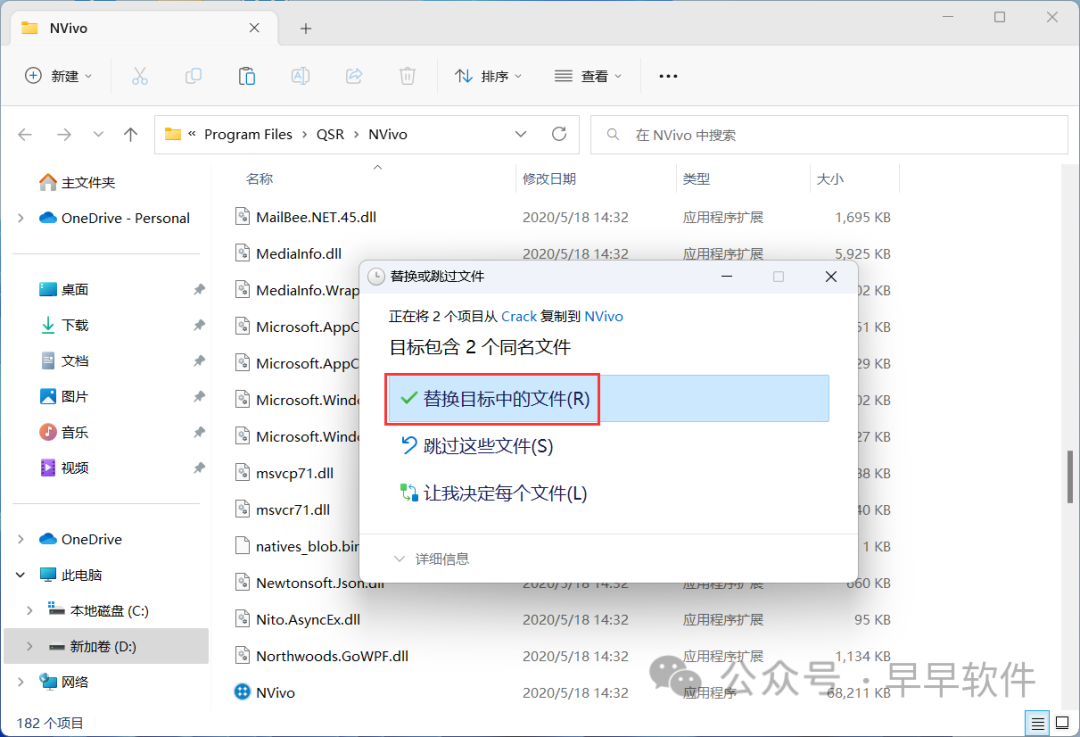Click the Copy icon in toolbar
This screenshot has width=1080, height=737.
click(193, 76)
